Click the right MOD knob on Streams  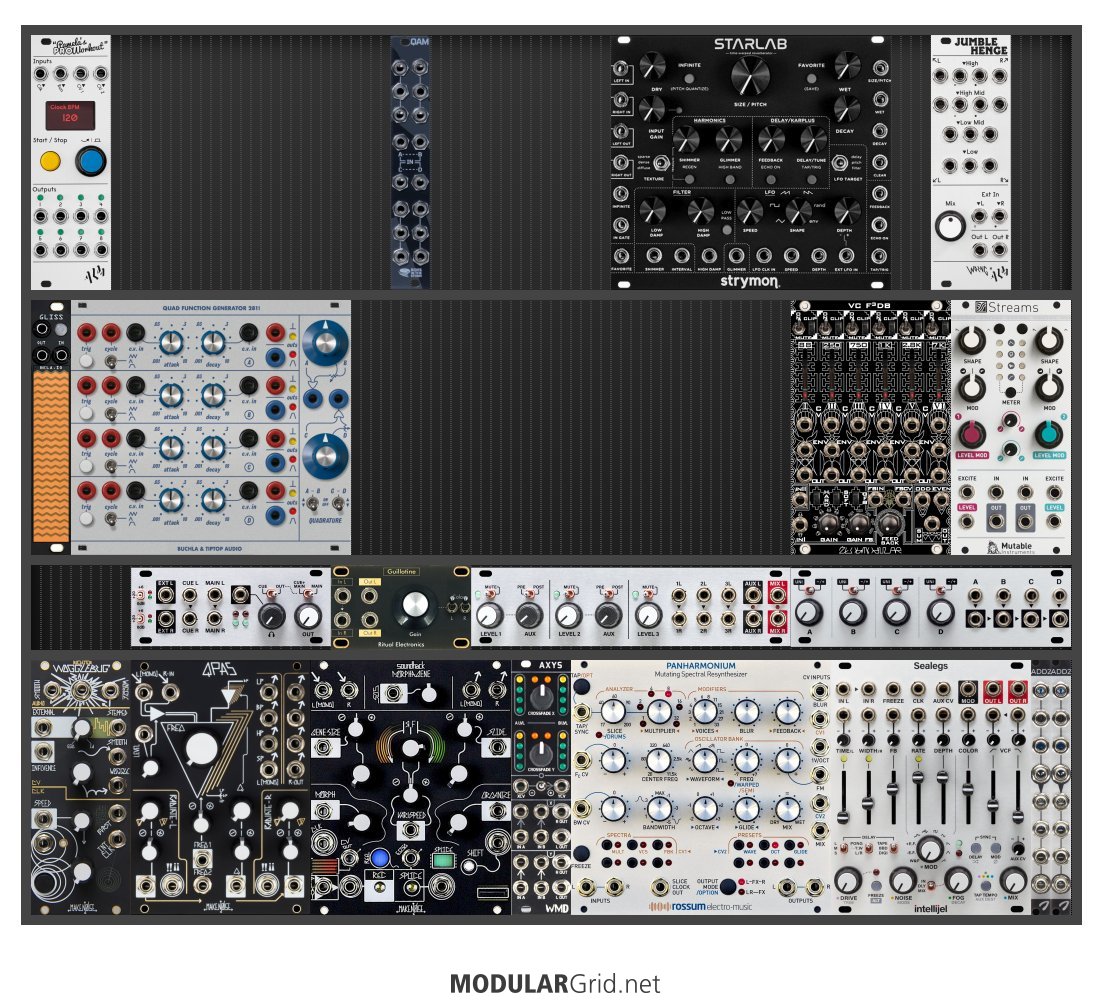tap(1049, 387)
